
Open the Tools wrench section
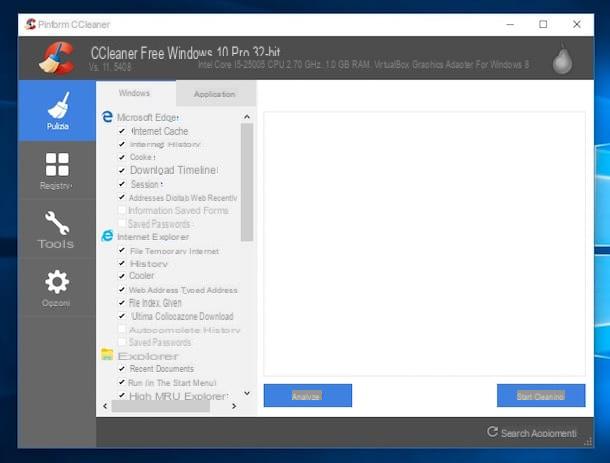pyautogui.click(x=57, y=229)
